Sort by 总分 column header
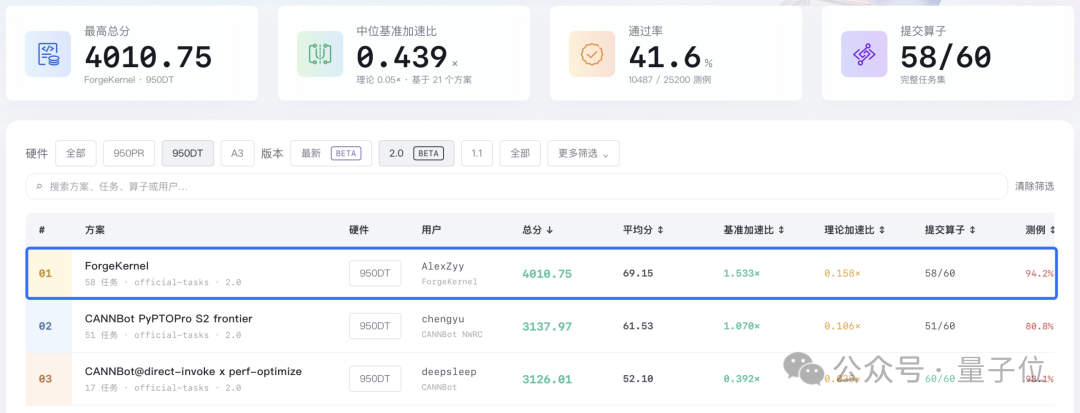This screenshot has width=1080, height=413. 537,230
